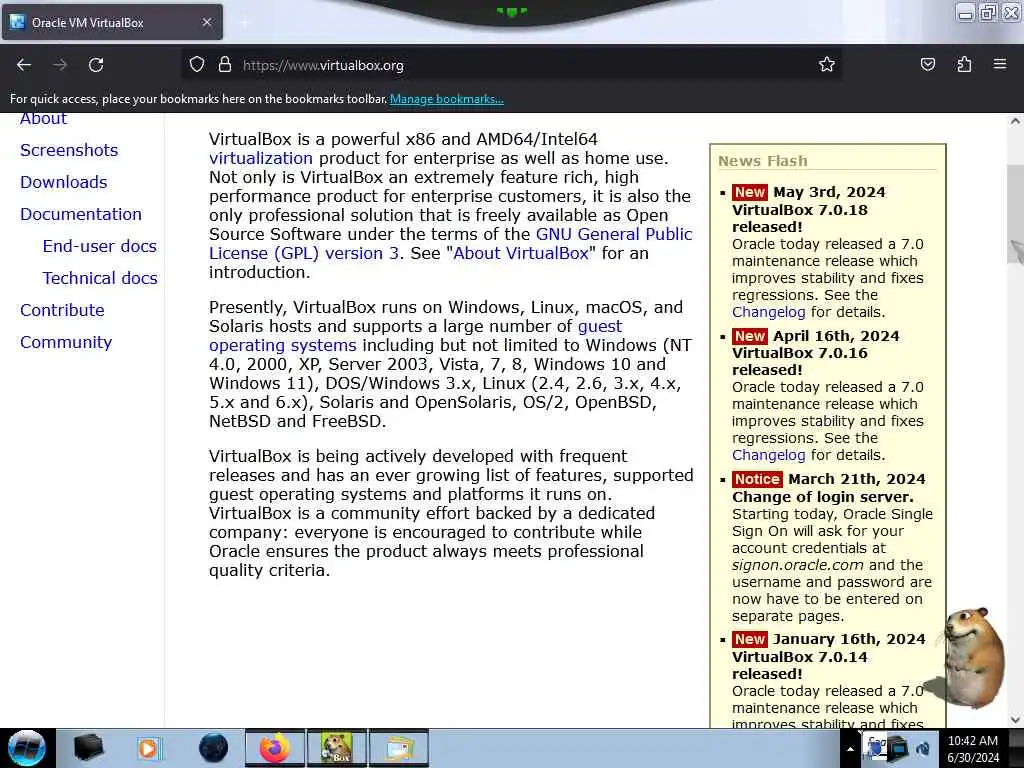Screen dimensions: 1024x768
Task: View site security via the padlock icon
Action: click(225, 65)
